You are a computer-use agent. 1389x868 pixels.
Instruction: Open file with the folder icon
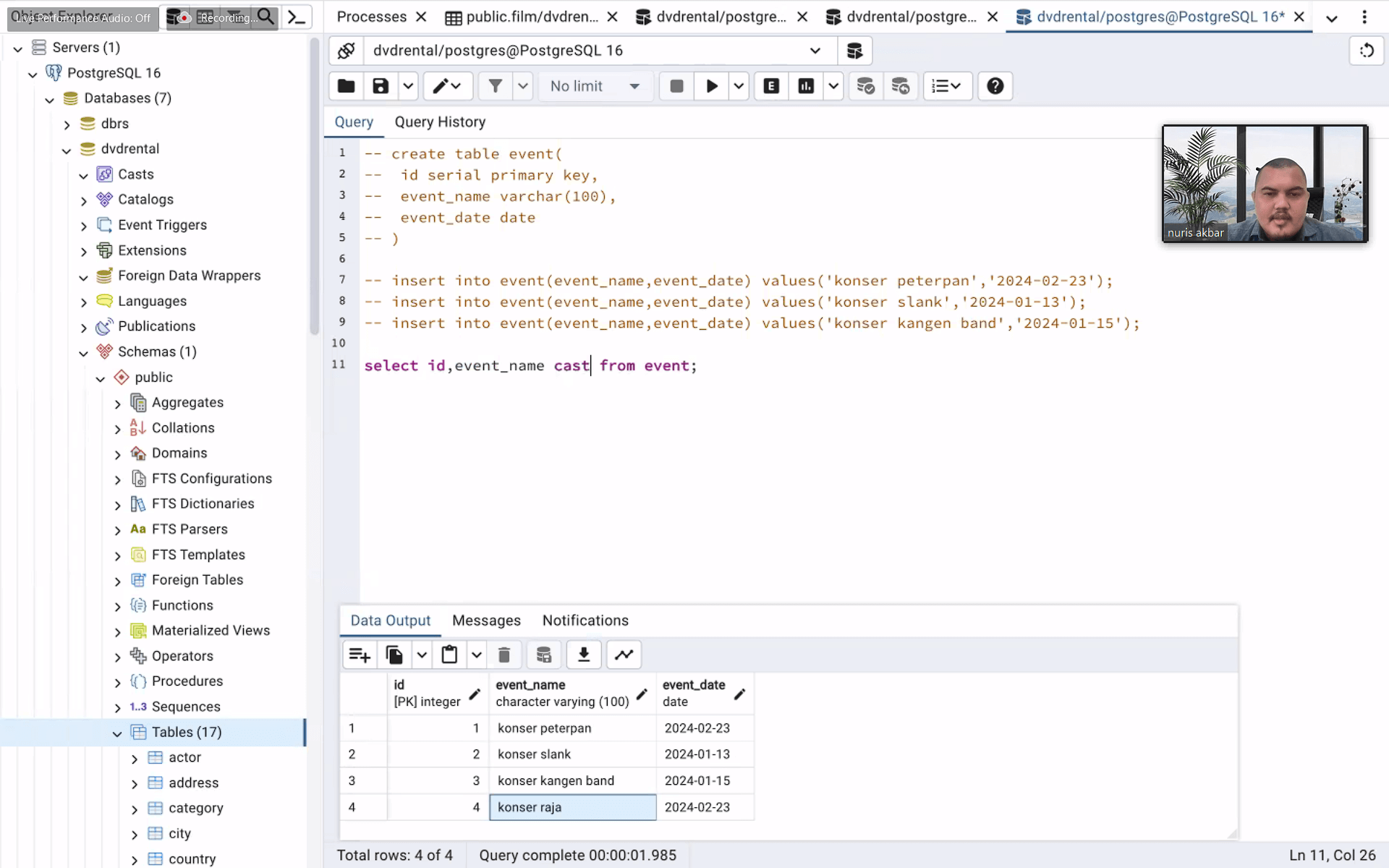coord(346,86)
